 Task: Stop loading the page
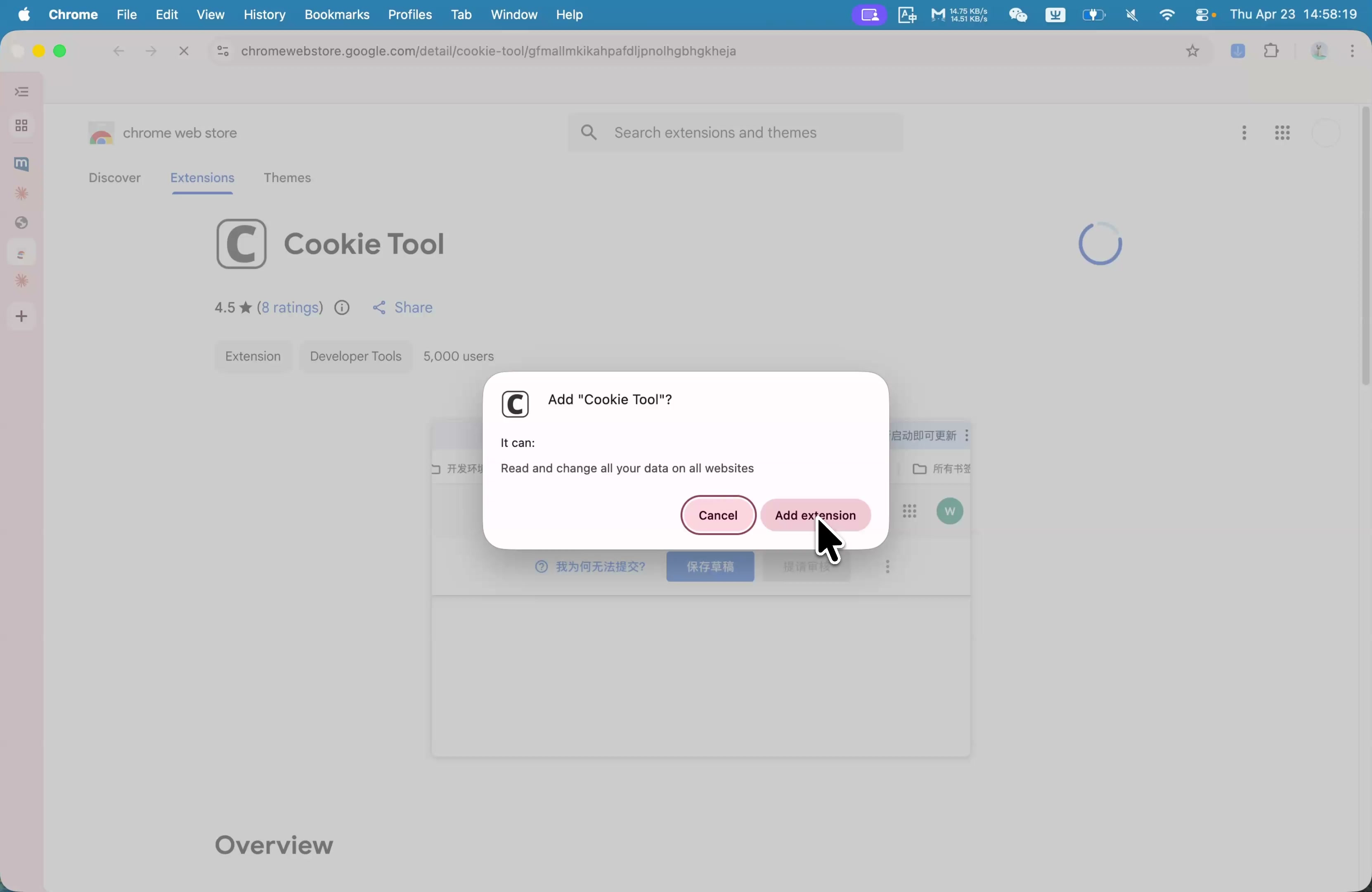point(184,52)
